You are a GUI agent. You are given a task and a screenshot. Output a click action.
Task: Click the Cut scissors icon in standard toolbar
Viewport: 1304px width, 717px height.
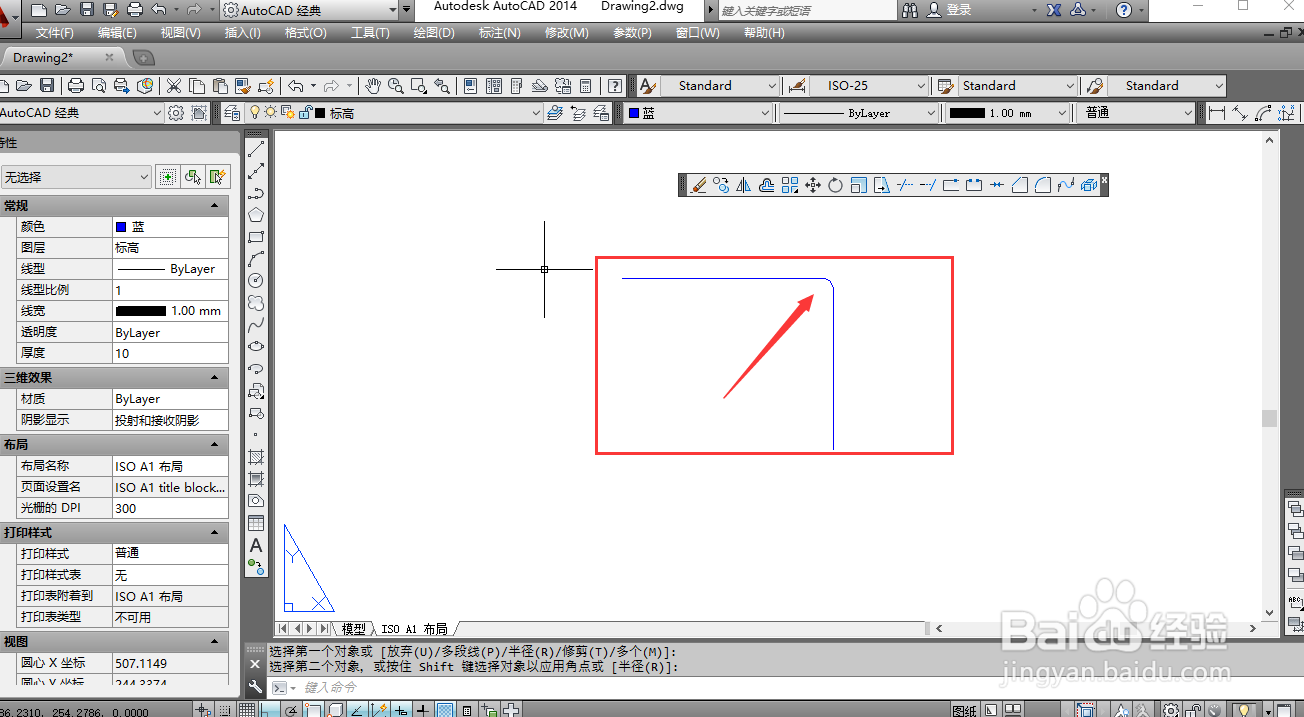[173, 86]
